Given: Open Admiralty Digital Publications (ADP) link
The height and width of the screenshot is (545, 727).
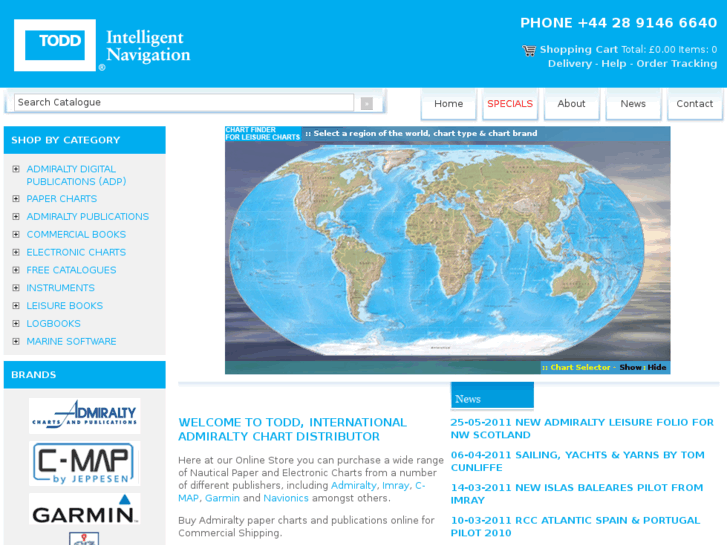Looking at the screenshot, I should (x=76, y=175).
